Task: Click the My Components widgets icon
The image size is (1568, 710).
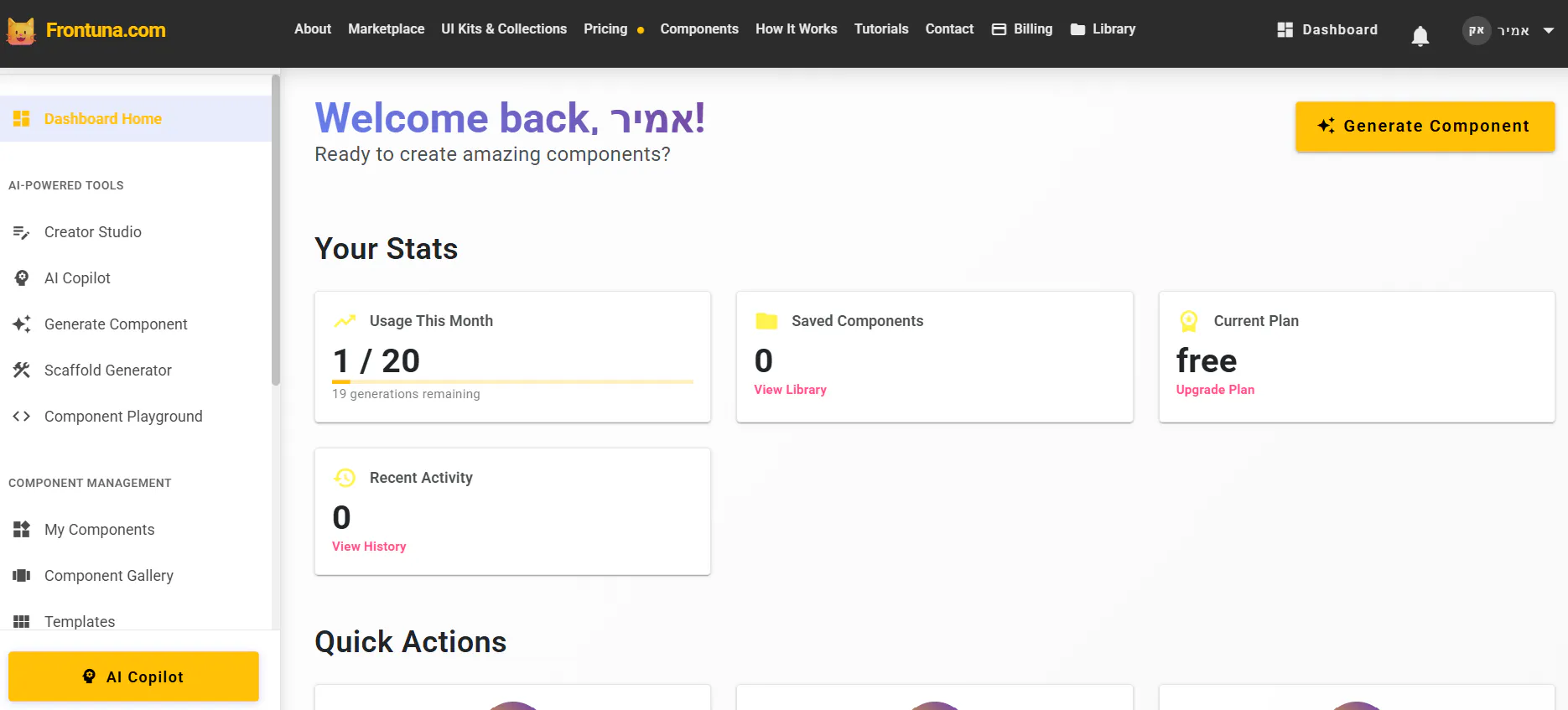Action: pyautogui.click(x=22, y=530)
